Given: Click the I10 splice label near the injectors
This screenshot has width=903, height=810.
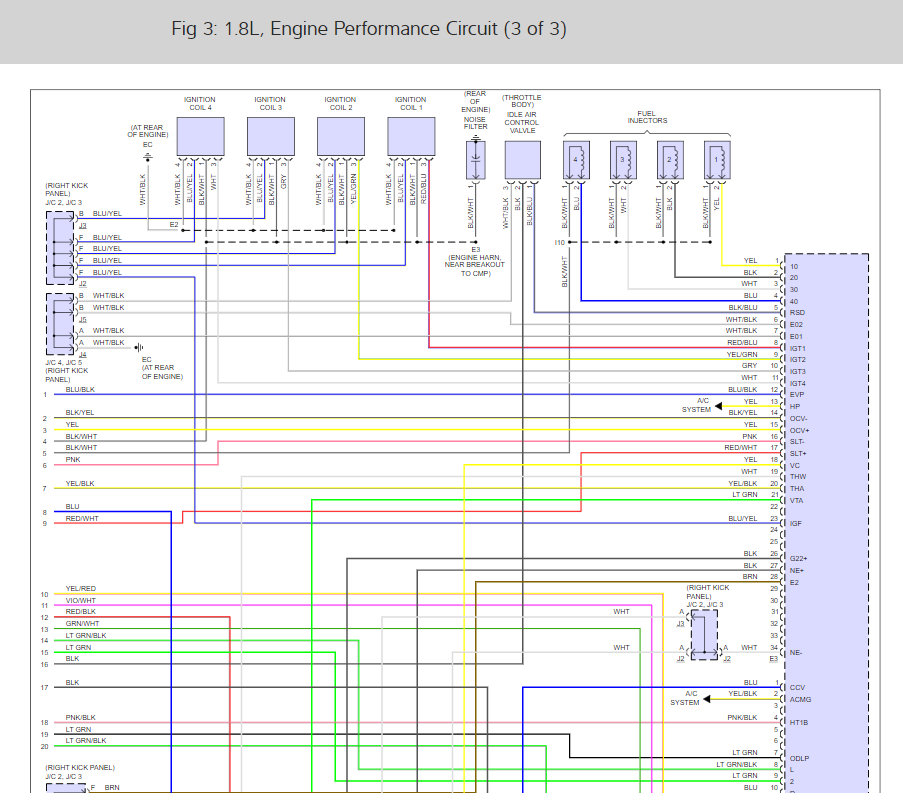Looking at the screenshot, I should (559, 242).
